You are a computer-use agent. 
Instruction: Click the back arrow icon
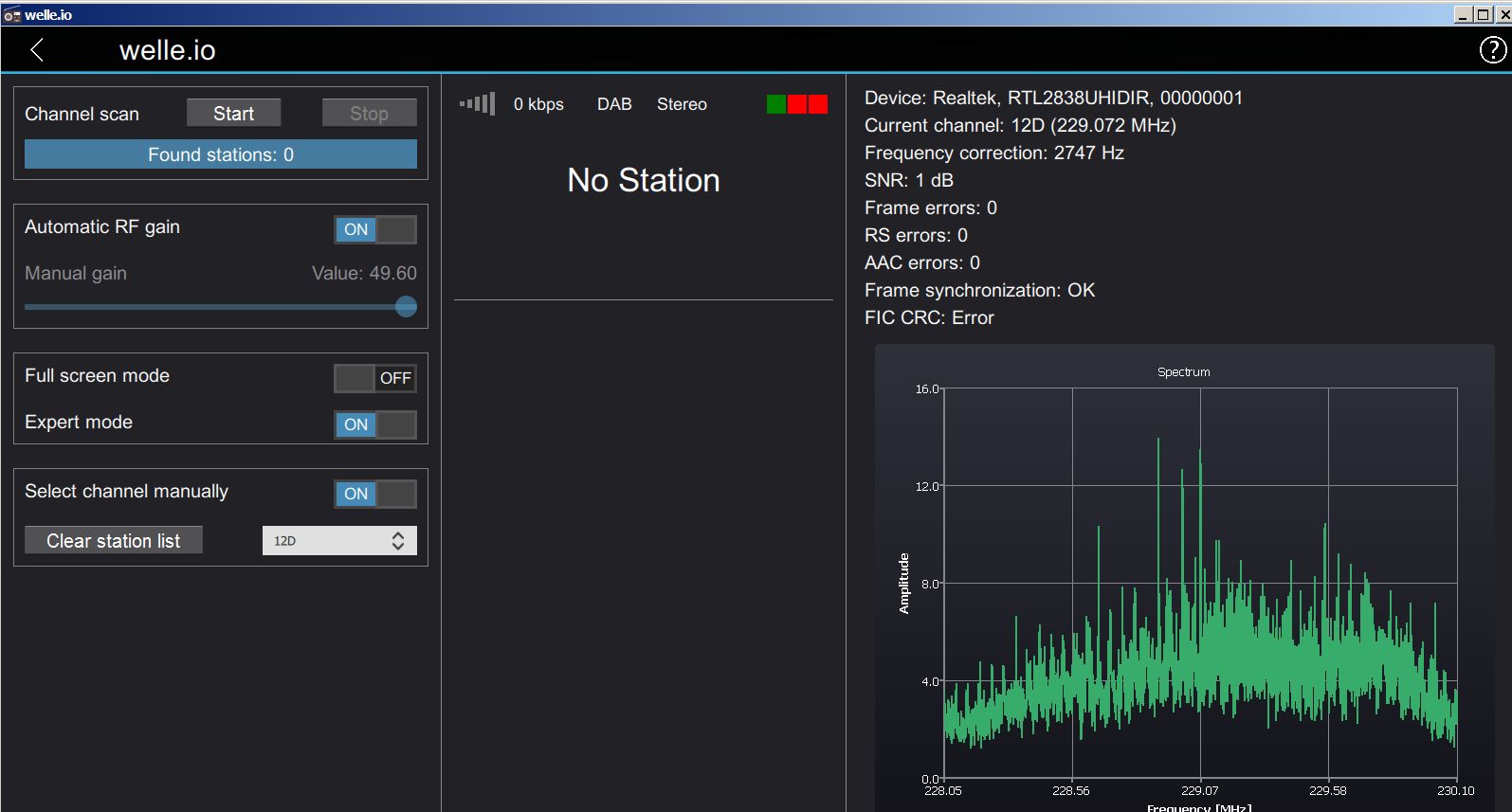(37, 50)
